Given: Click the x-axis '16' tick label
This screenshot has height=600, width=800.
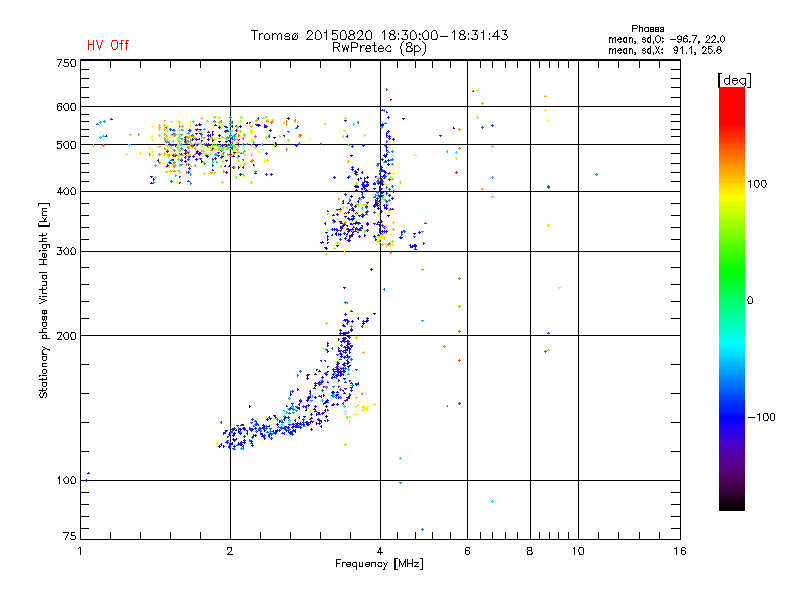Looking at the screenshot, I should 680,551.
